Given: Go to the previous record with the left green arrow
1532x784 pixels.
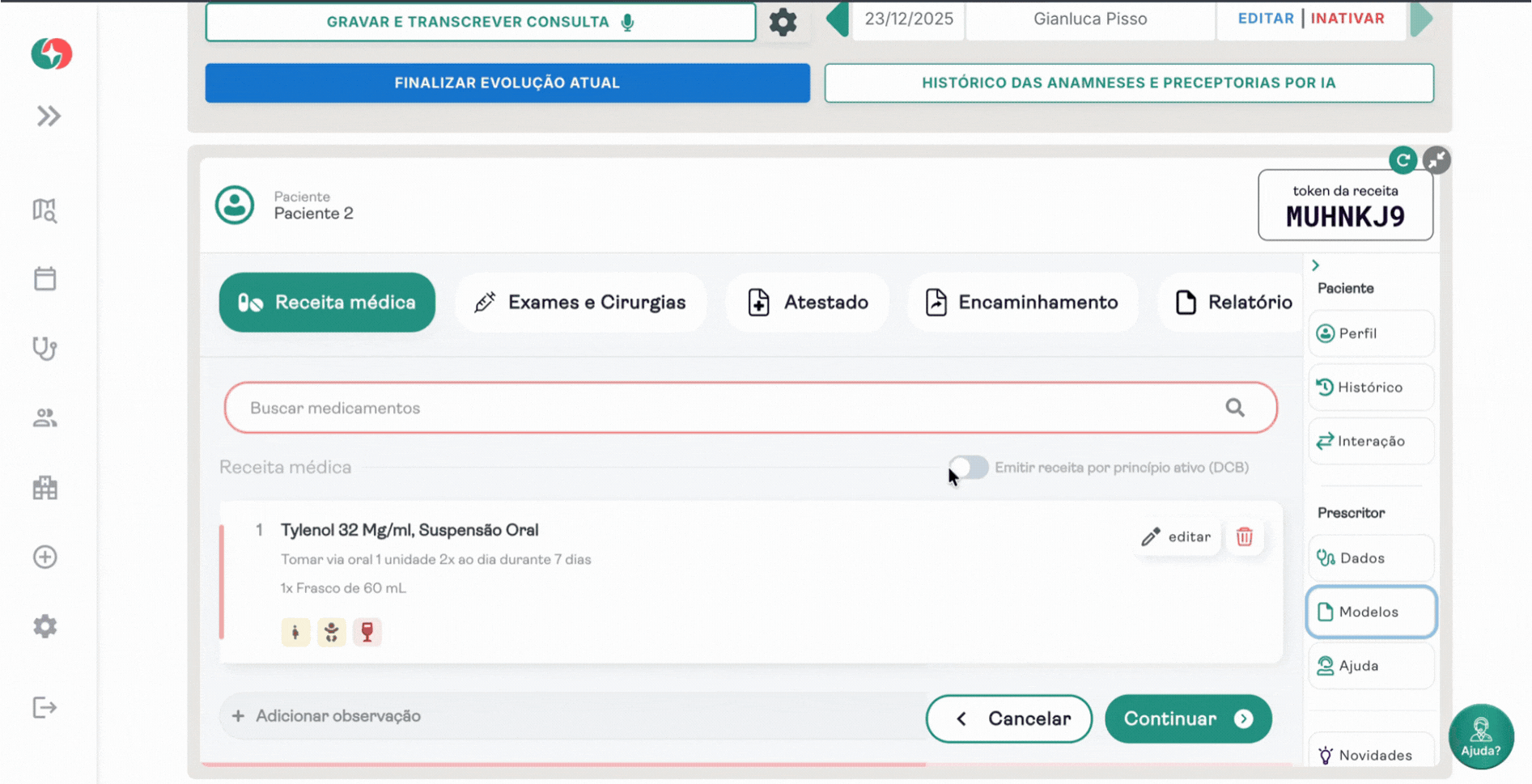Looking at the screenshot, I should 838,19.
